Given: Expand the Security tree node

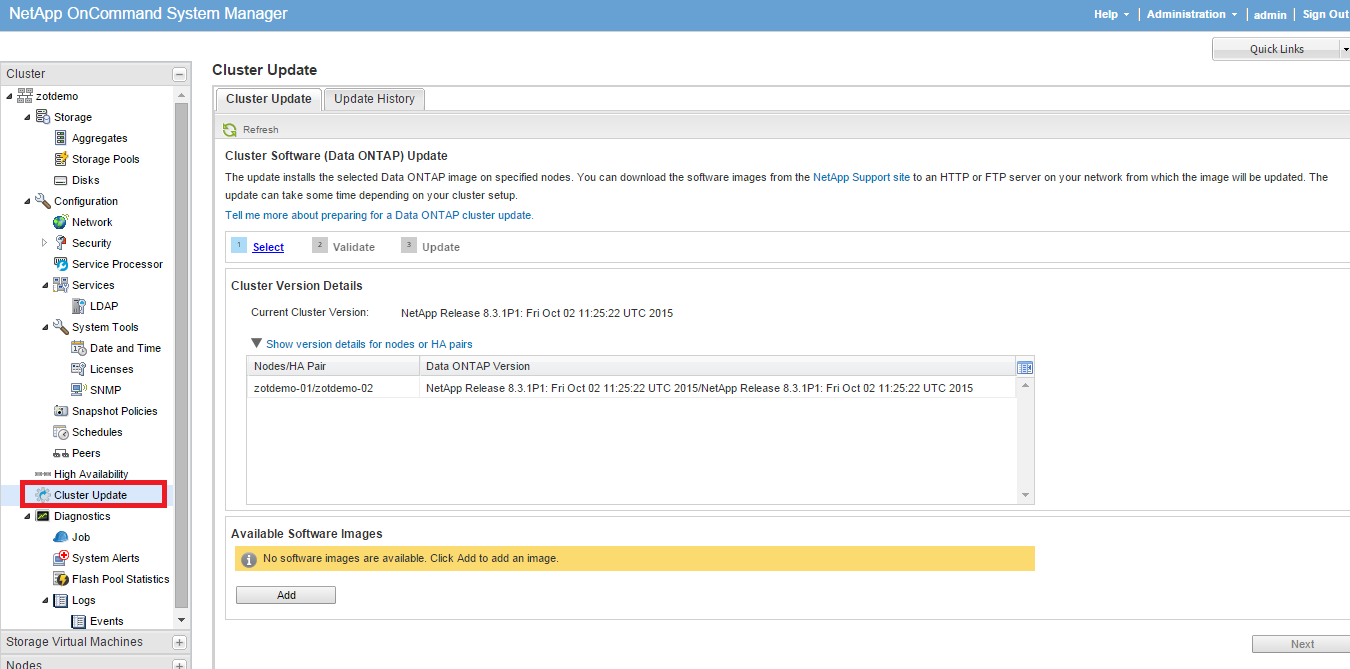Looking at the screenshot, I should tap(45, 243).
